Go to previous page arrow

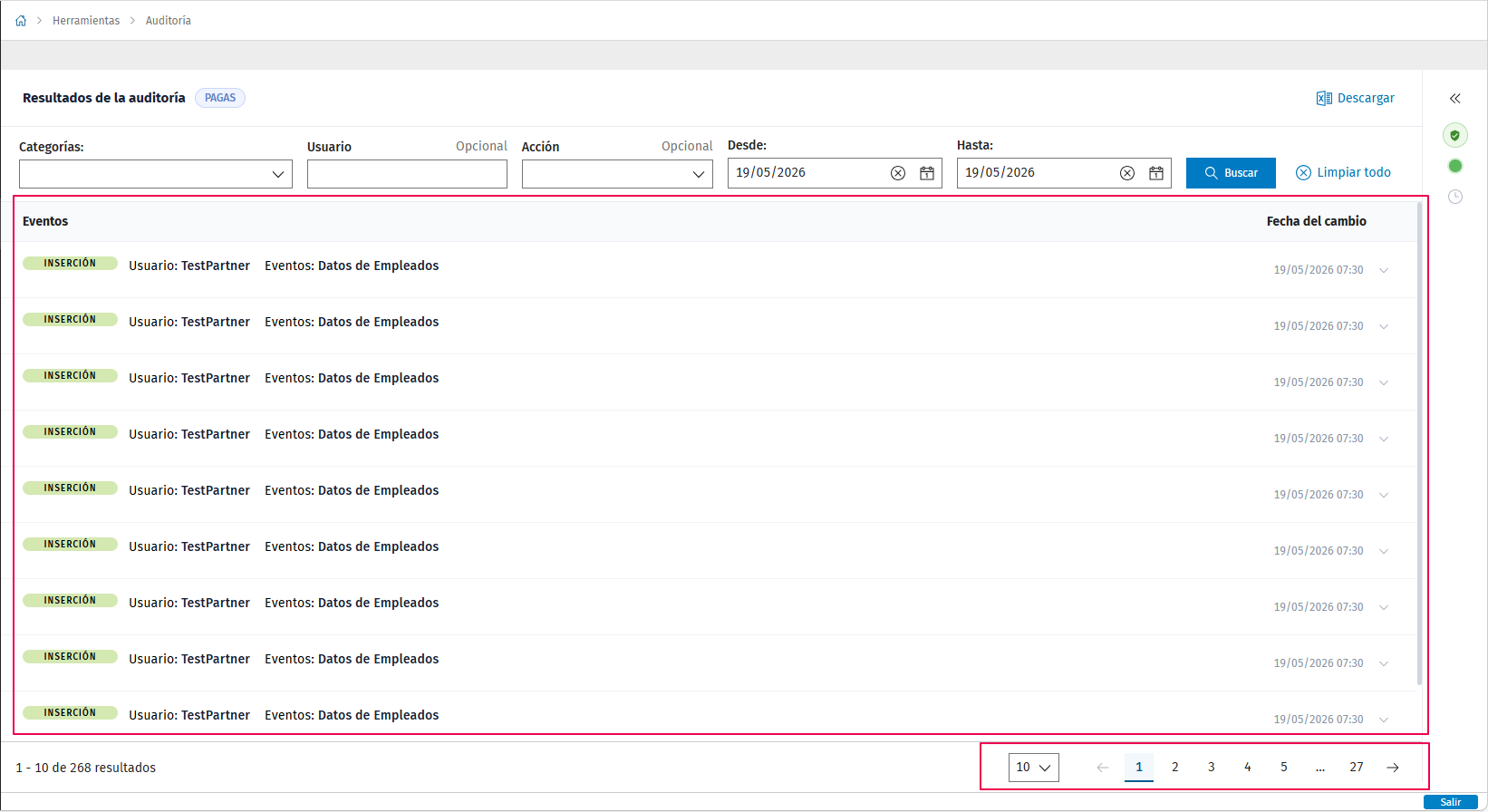tap(1103, 768)
